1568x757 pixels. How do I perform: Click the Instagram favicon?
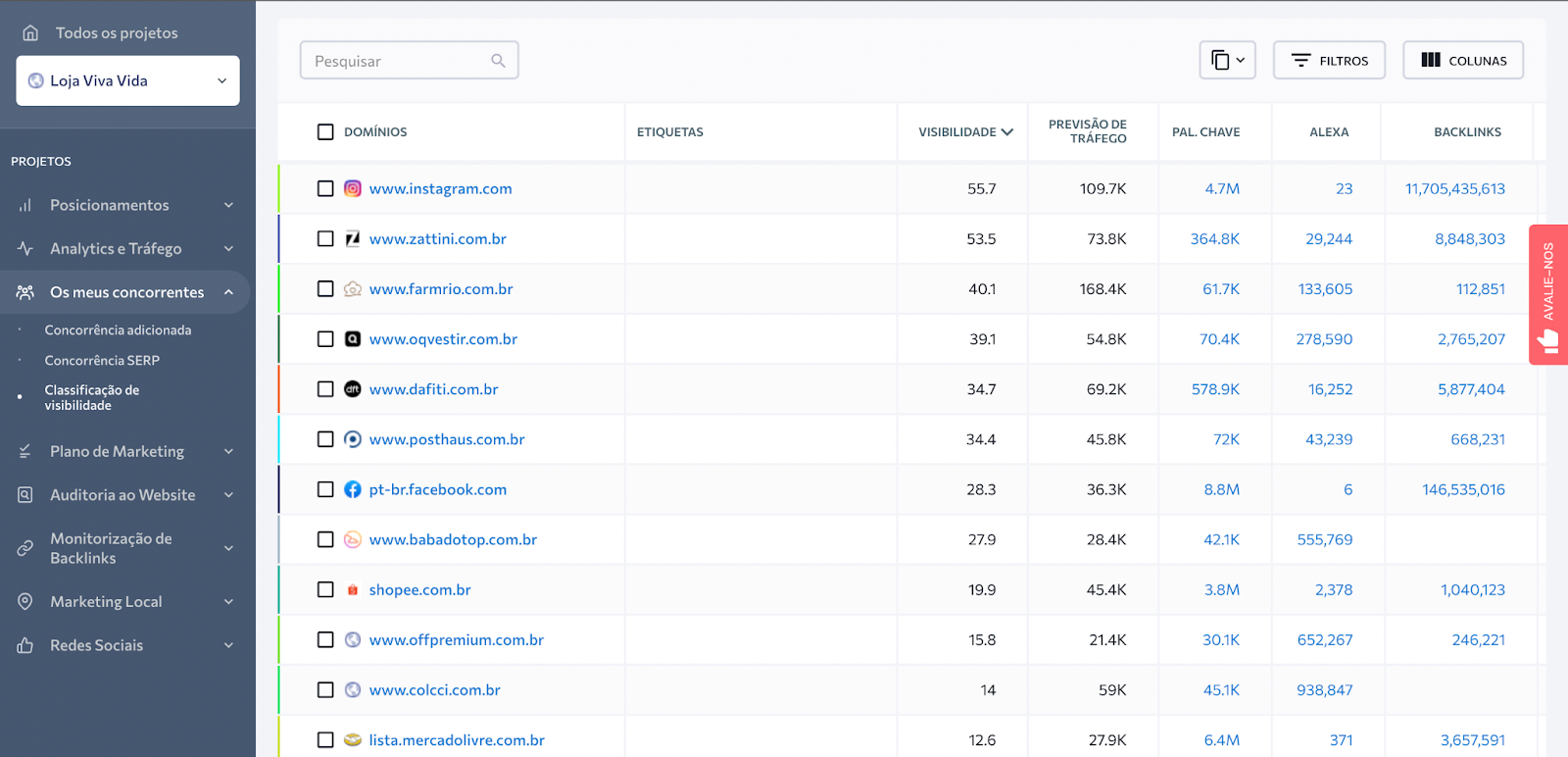[x=353, y=188]
